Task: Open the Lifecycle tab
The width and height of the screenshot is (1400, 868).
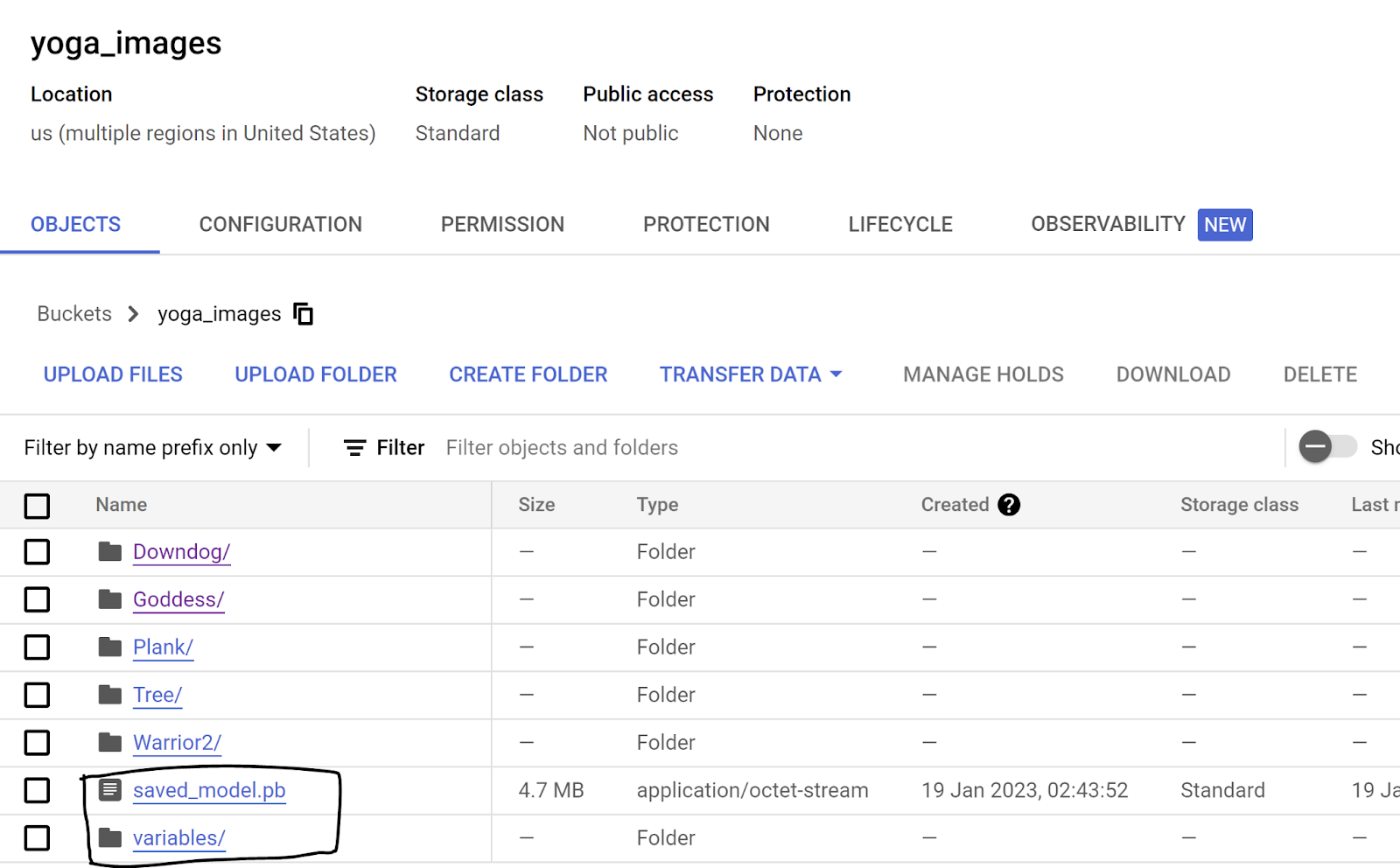Action: coord(899,225)
